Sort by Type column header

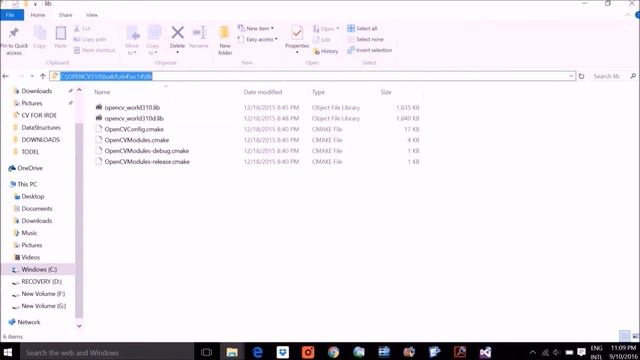click(x=318, y=92)
